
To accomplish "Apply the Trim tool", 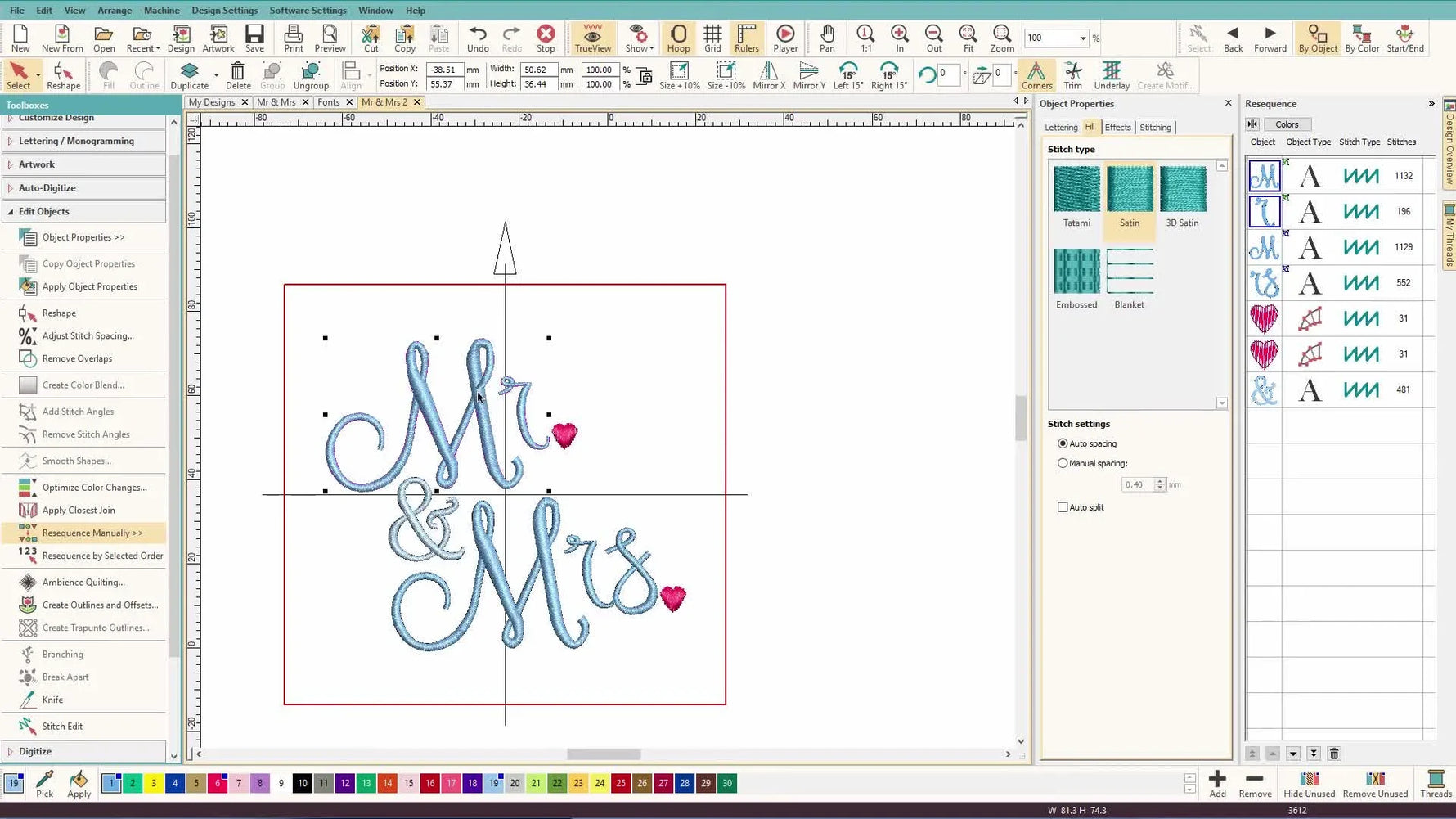I will click(1073, 75).
